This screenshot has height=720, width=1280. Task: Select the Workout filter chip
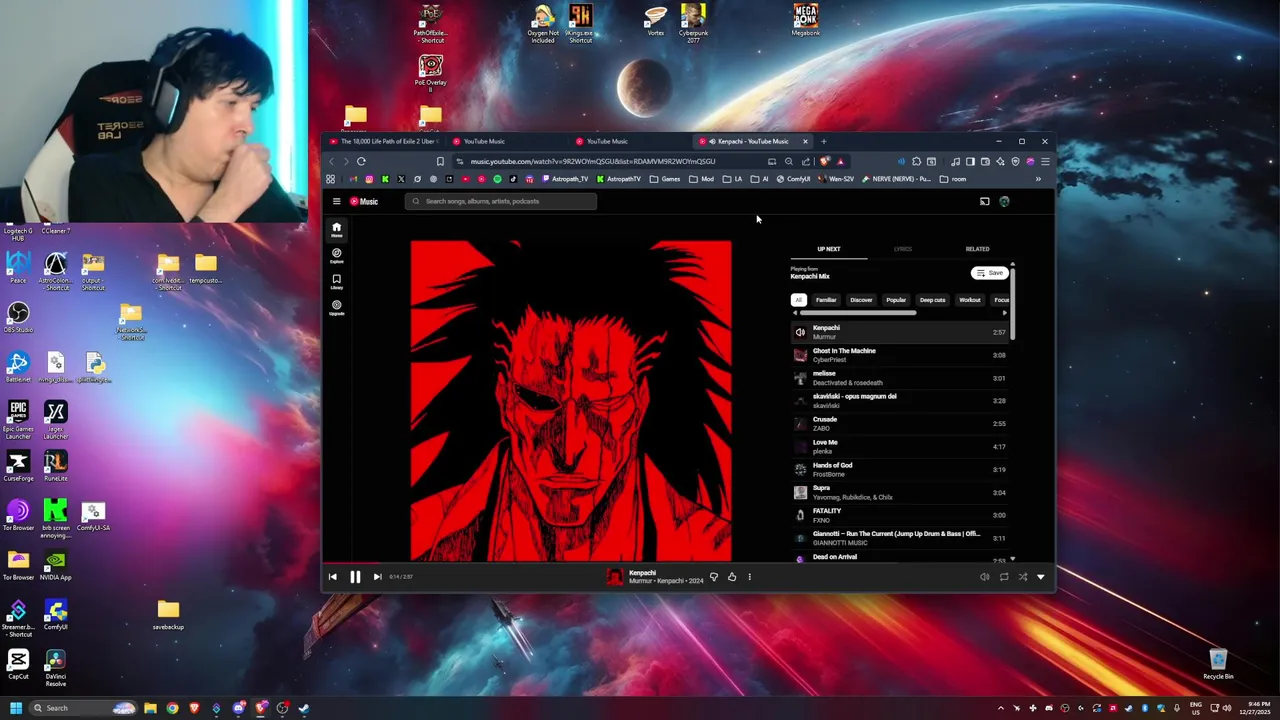970,300
